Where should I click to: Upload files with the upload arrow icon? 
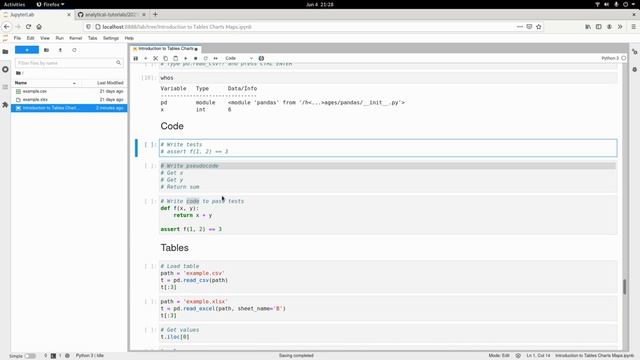[x=60, y=50]
